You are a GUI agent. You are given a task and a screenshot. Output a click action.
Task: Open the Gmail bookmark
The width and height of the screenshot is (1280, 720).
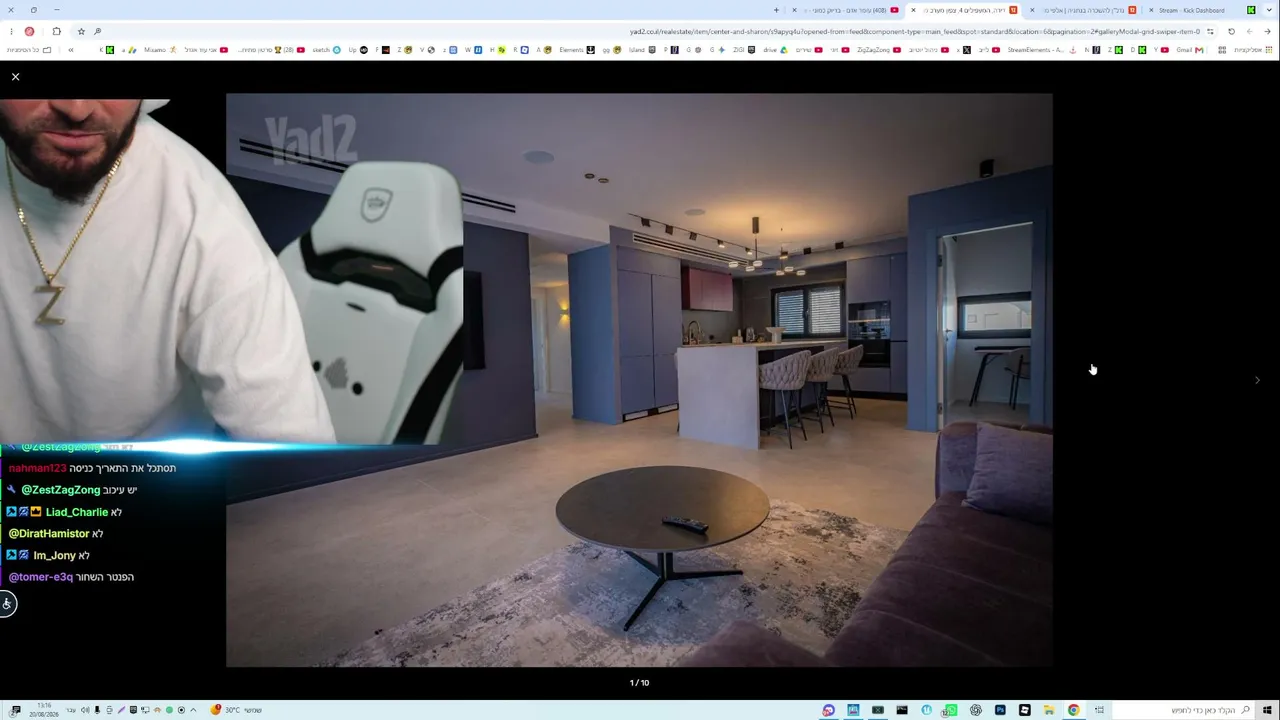1189,50
